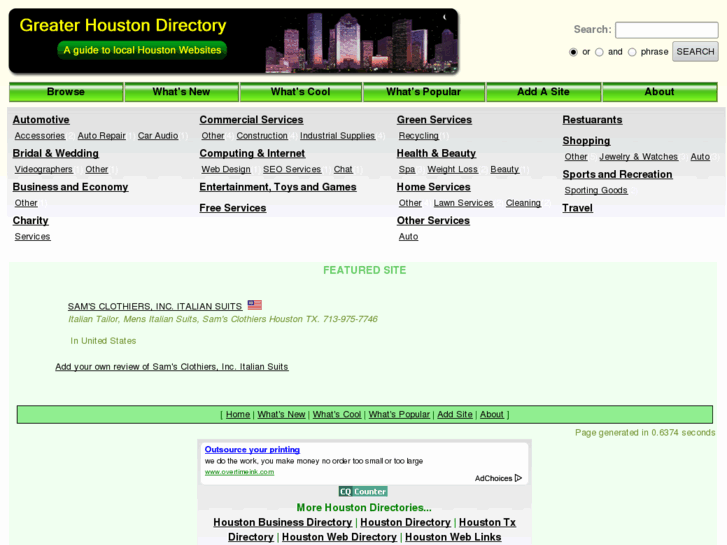This screenshot has height=545, width=727.
Task: Open the Shopping category
Action: [x=586, y=141]
